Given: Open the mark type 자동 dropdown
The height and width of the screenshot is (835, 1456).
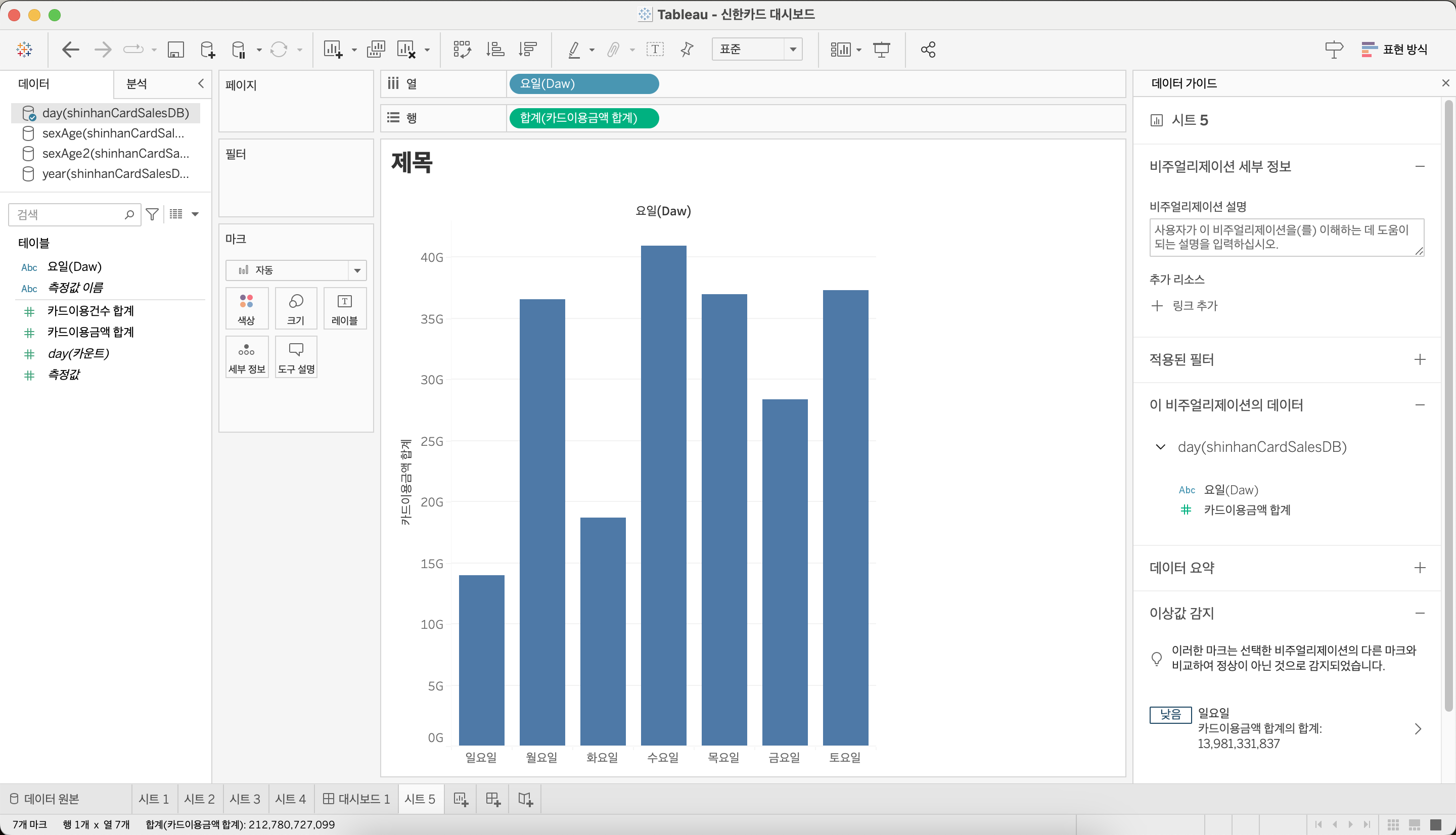Looking at the screenshot, I should coord(296,270).
